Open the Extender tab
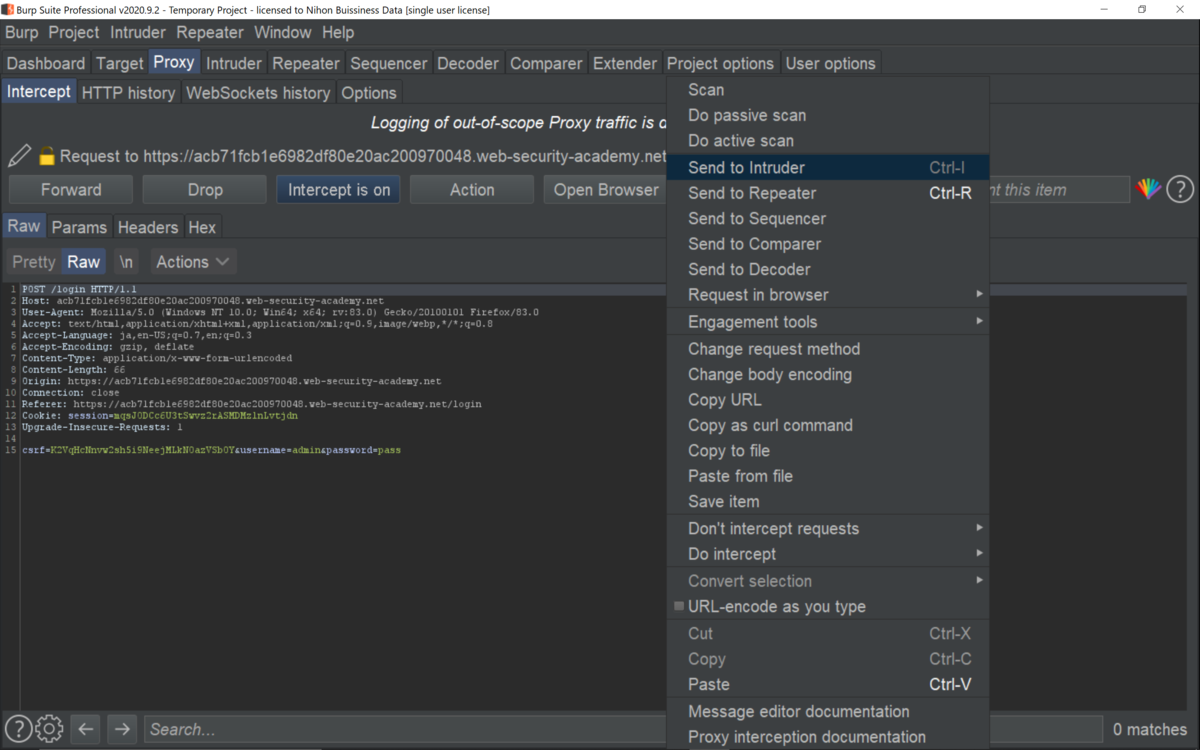 coord(625,63)
